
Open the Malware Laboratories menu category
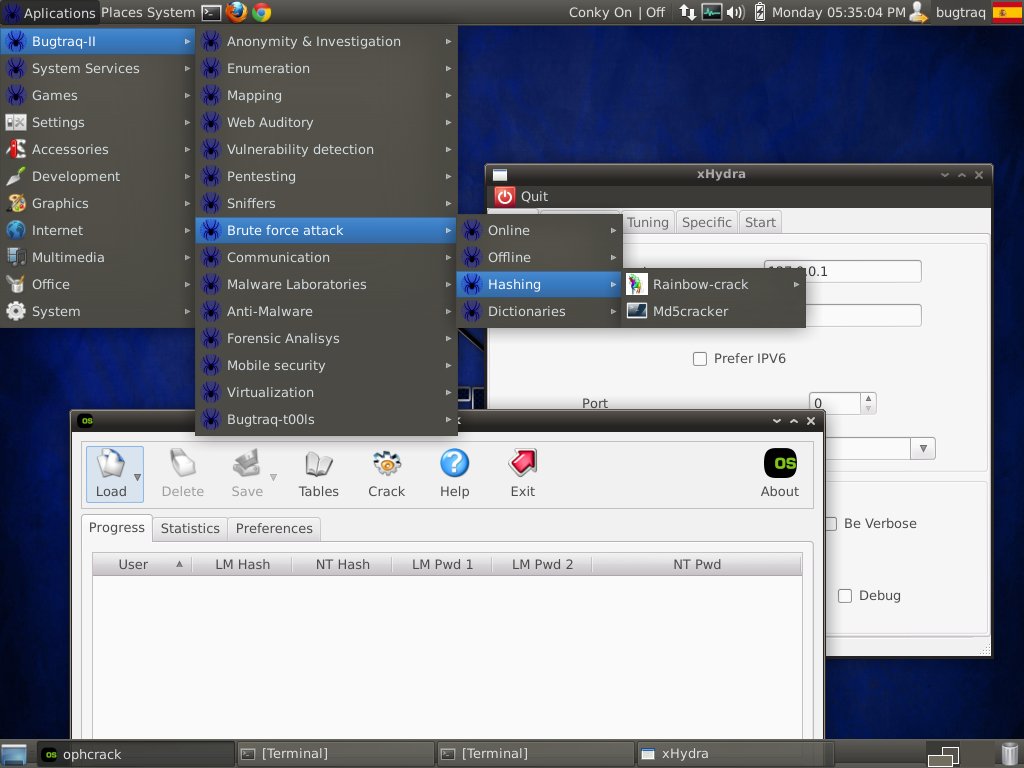326,284
